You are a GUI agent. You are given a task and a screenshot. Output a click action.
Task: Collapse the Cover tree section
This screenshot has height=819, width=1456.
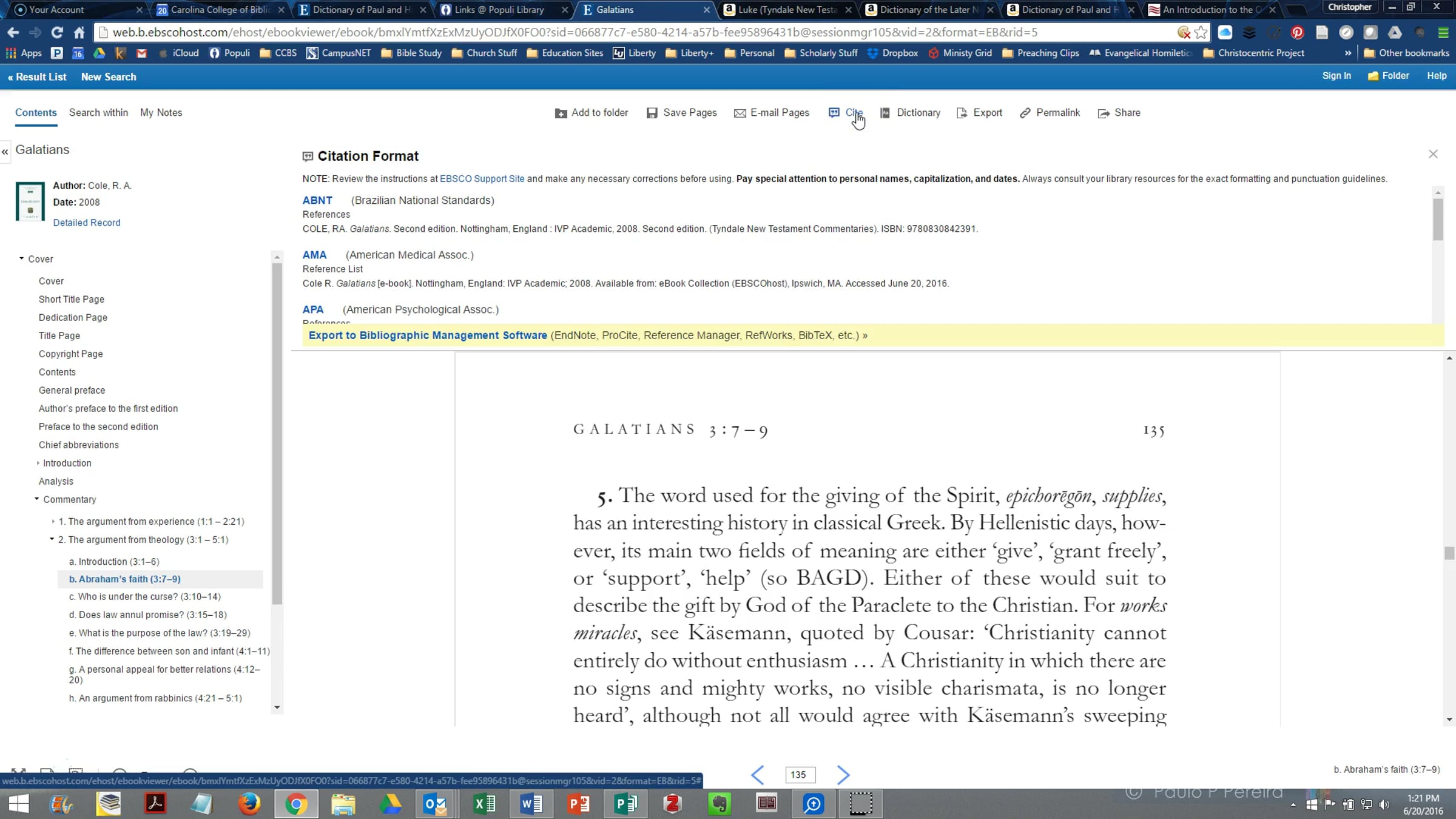[x=22, y=258]
